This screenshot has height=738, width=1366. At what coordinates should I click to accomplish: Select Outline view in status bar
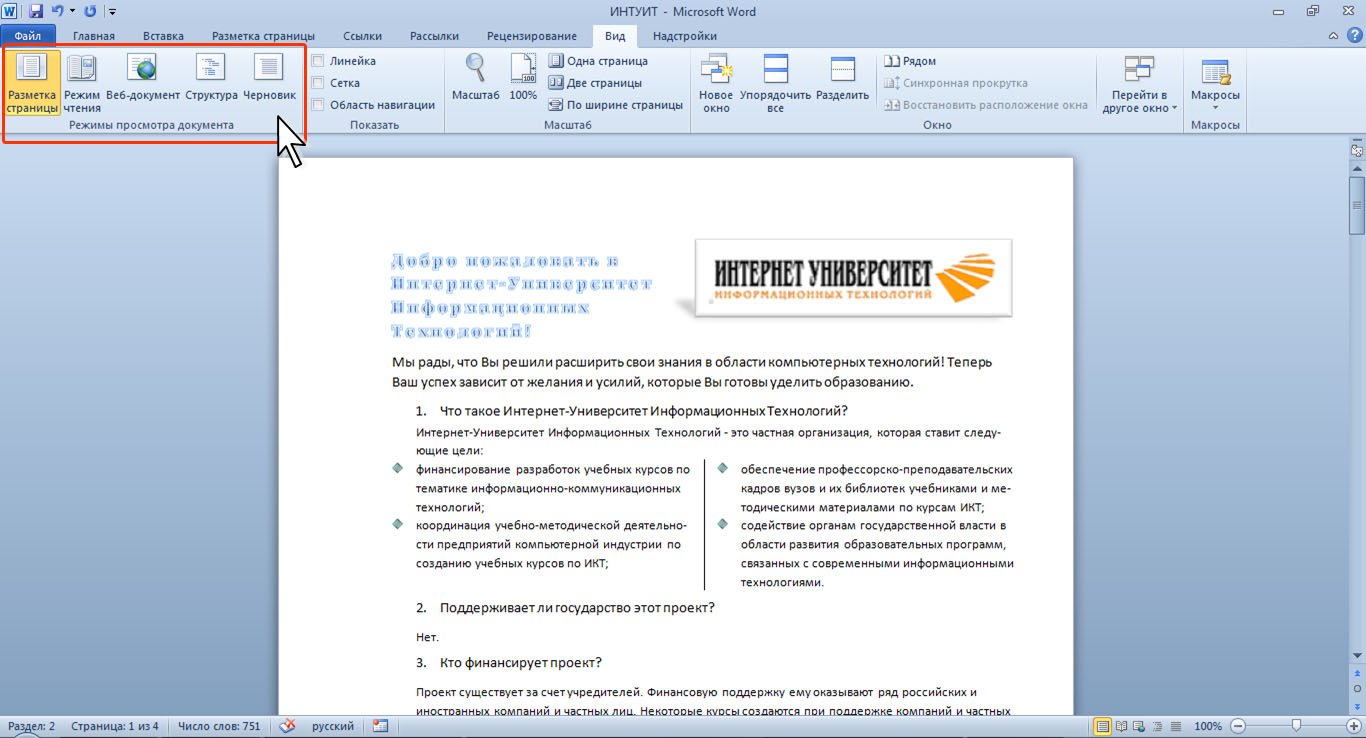[1158, 726]
